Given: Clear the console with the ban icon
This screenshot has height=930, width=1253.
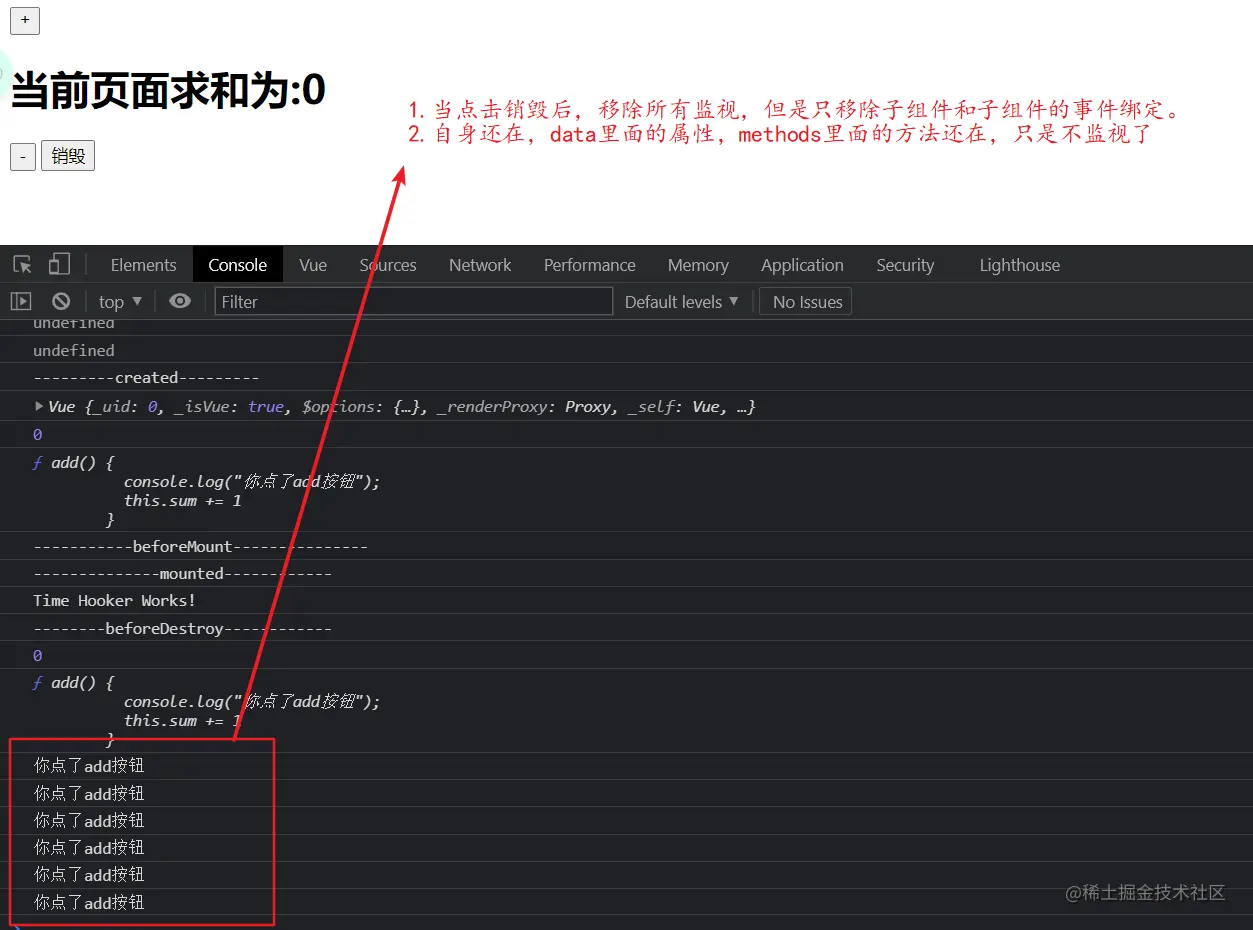Looking at the screenshot, I should pyautogui.click(x=61, y=301).
